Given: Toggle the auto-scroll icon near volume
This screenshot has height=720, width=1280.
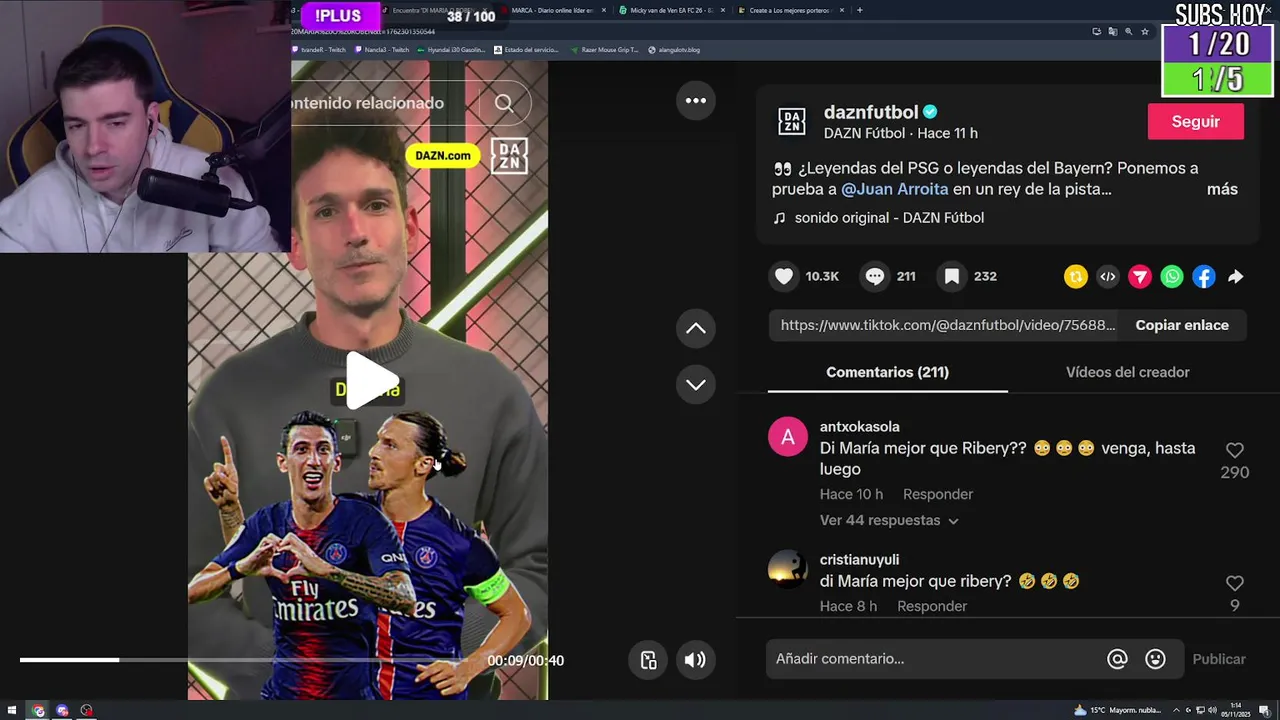Looking at the screenshot, I should pos(648,659).
